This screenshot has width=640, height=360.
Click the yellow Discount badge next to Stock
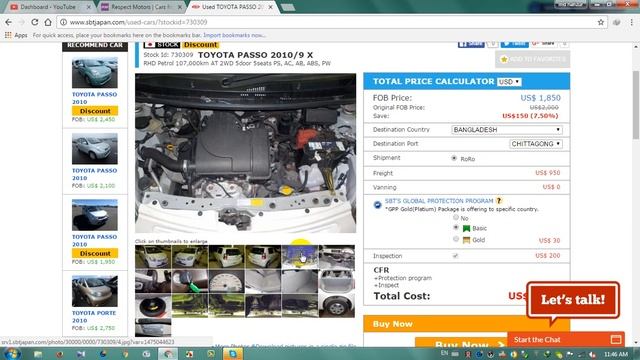point(200,44)
